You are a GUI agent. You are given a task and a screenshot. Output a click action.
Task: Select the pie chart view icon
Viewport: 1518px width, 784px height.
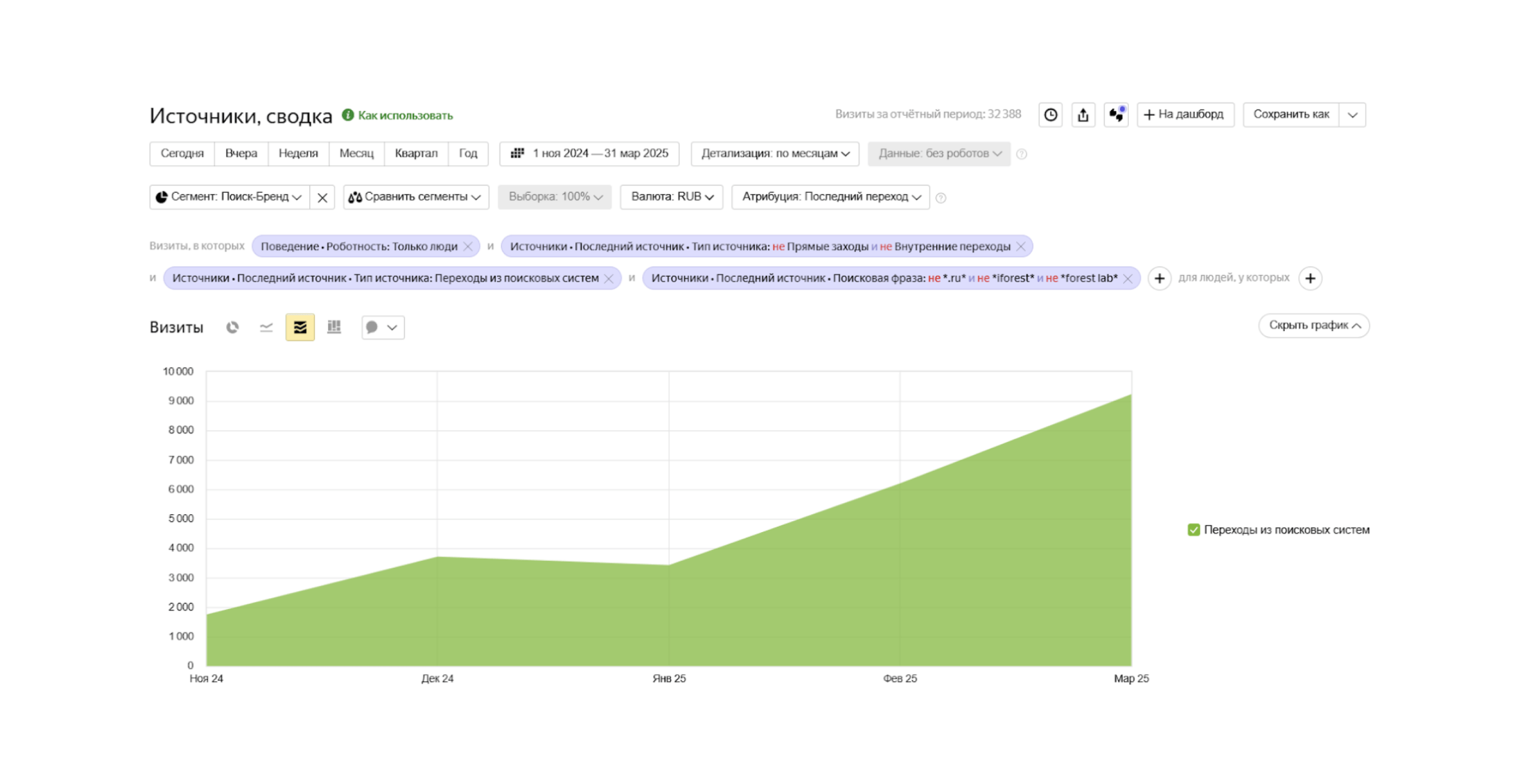[232, 327]
